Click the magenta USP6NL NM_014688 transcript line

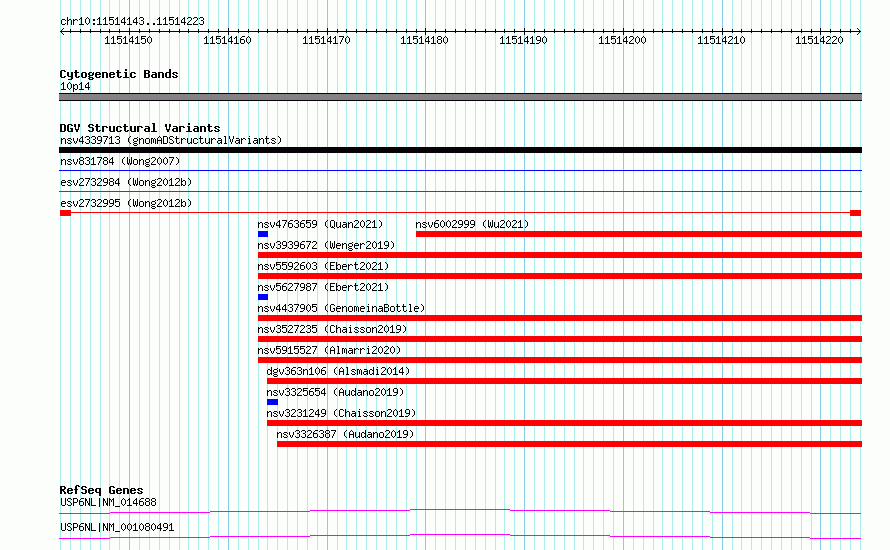click(x=460, y=511)
